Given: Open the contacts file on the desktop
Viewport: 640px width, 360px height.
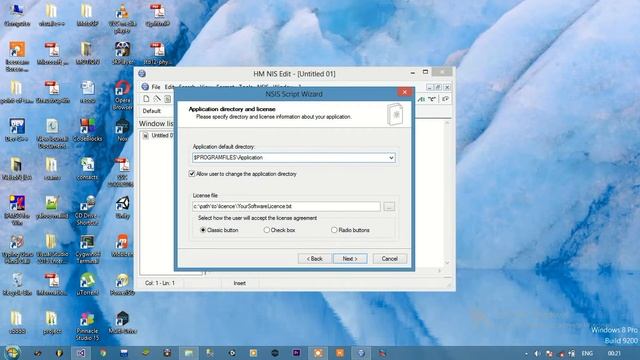Looking at the screenshot, I should [x=87, y=169].
